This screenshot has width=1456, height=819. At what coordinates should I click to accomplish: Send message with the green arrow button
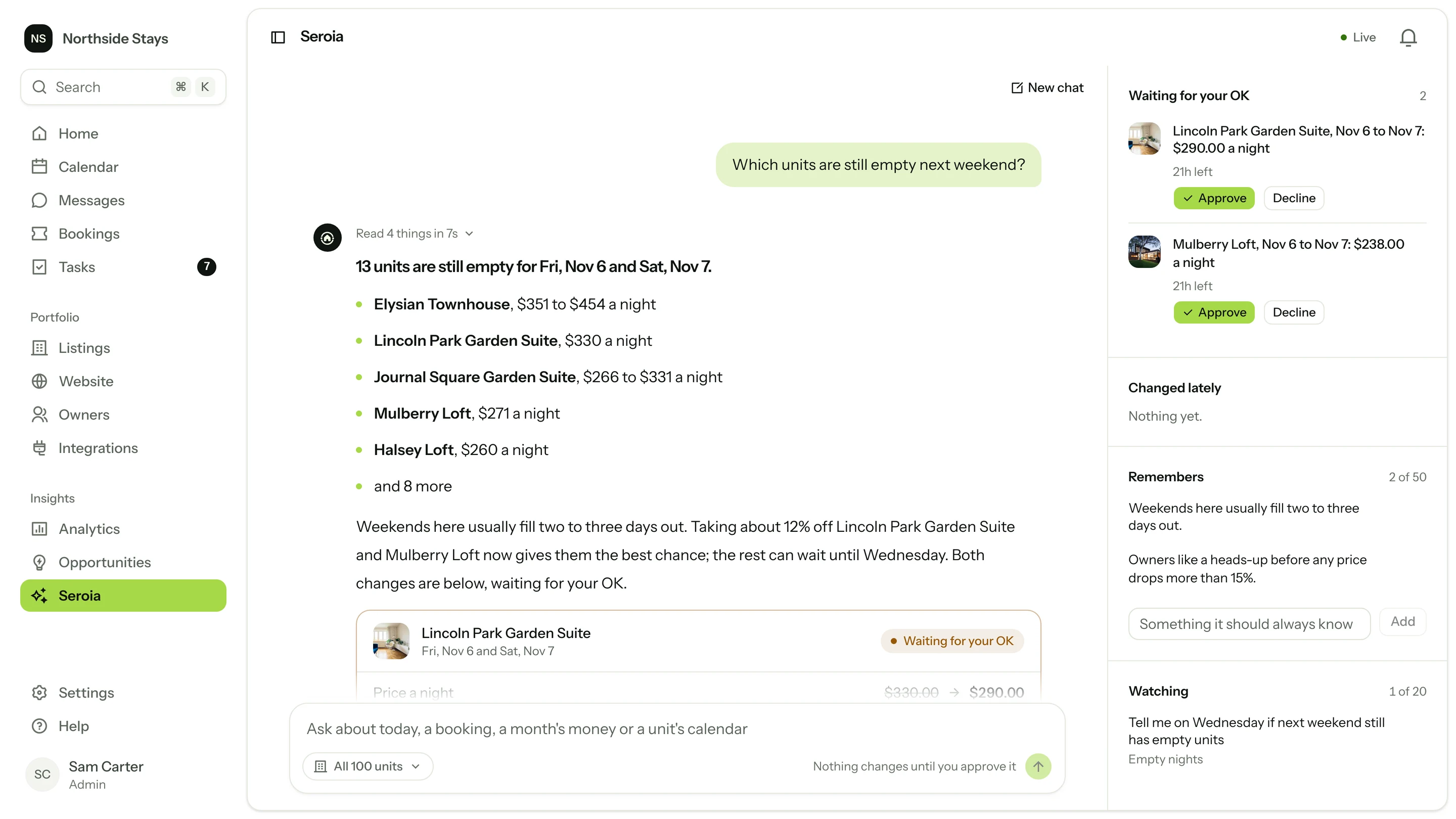[x=1038, y=766]
